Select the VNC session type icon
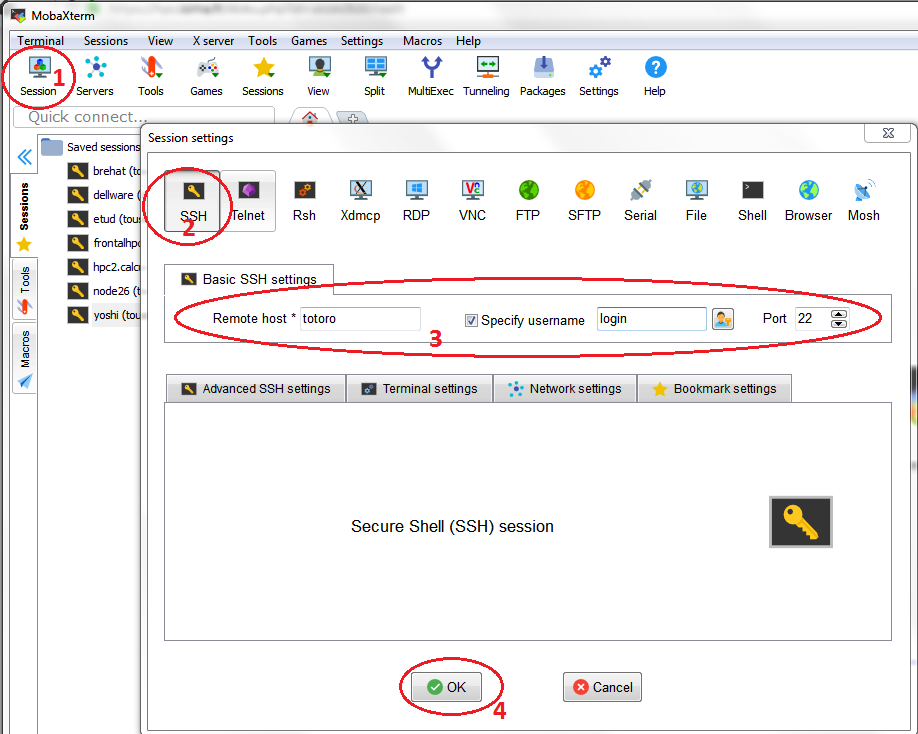The height and width of the screenshot is (734, 918). pos(473,199)
